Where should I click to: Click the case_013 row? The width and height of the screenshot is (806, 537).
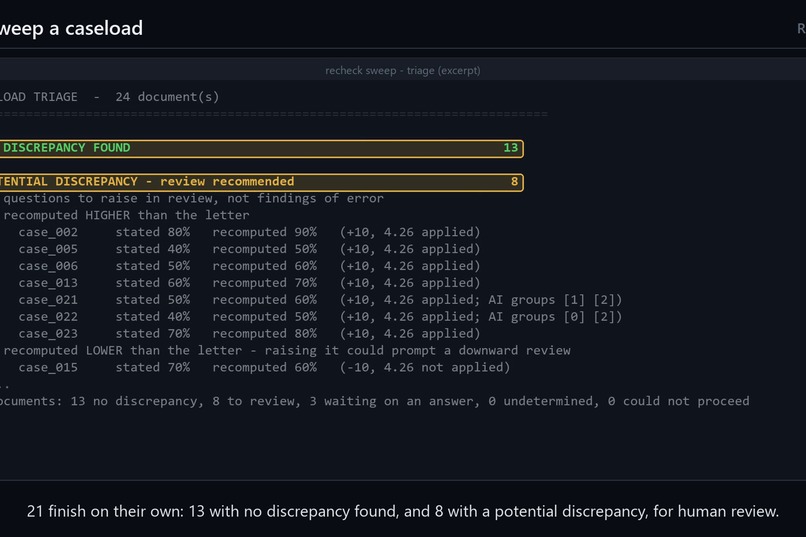pos(249,283)
